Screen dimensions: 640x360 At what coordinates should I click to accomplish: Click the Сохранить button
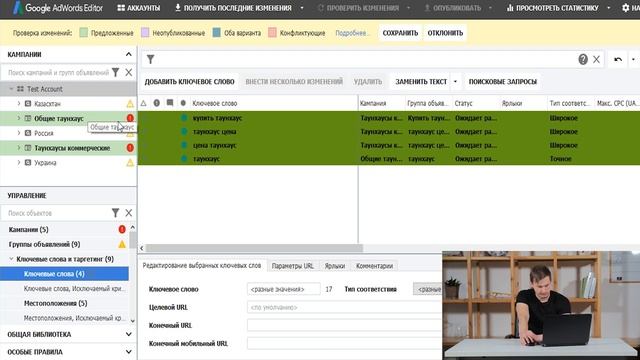click(400, 33)
